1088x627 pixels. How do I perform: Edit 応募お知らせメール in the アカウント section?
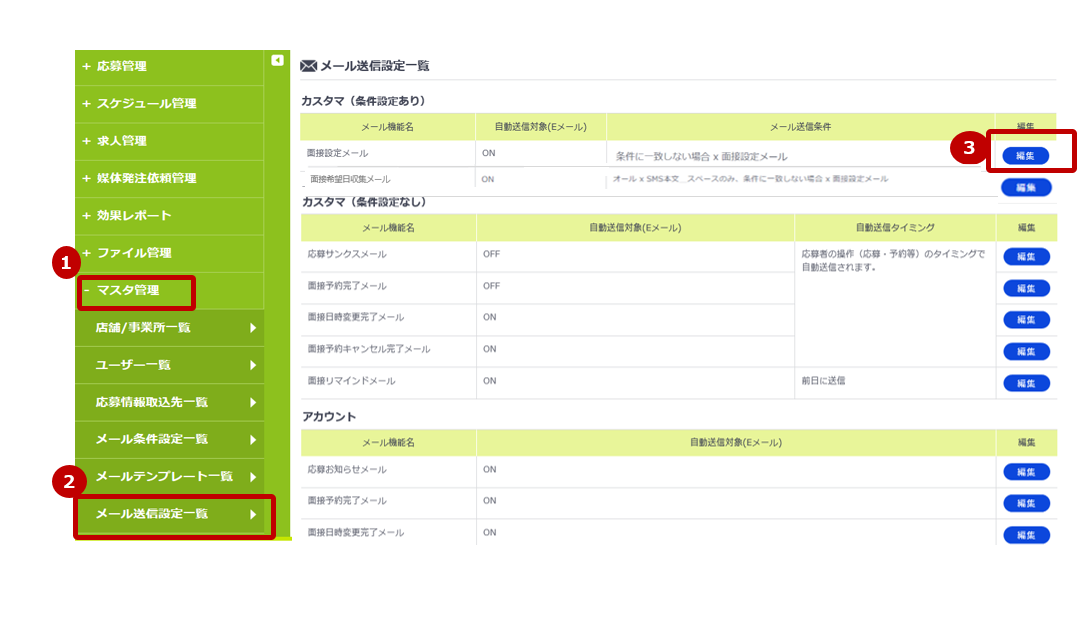coord(1026,471)
